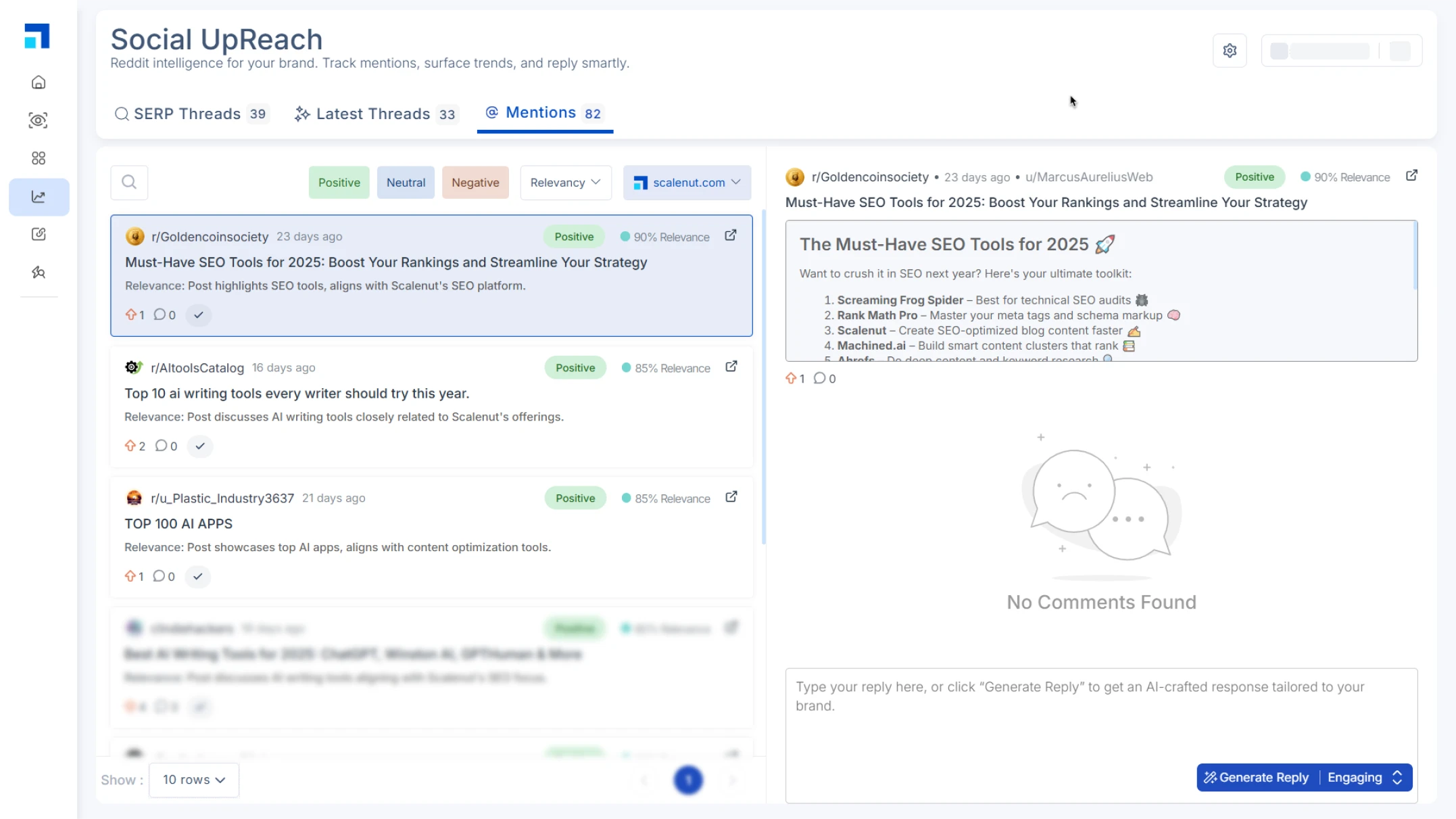Click Positive badge on TOP 100 AI APPS card
The height and width of the screenshot is (819, 1456).
[x=575, y=498]
